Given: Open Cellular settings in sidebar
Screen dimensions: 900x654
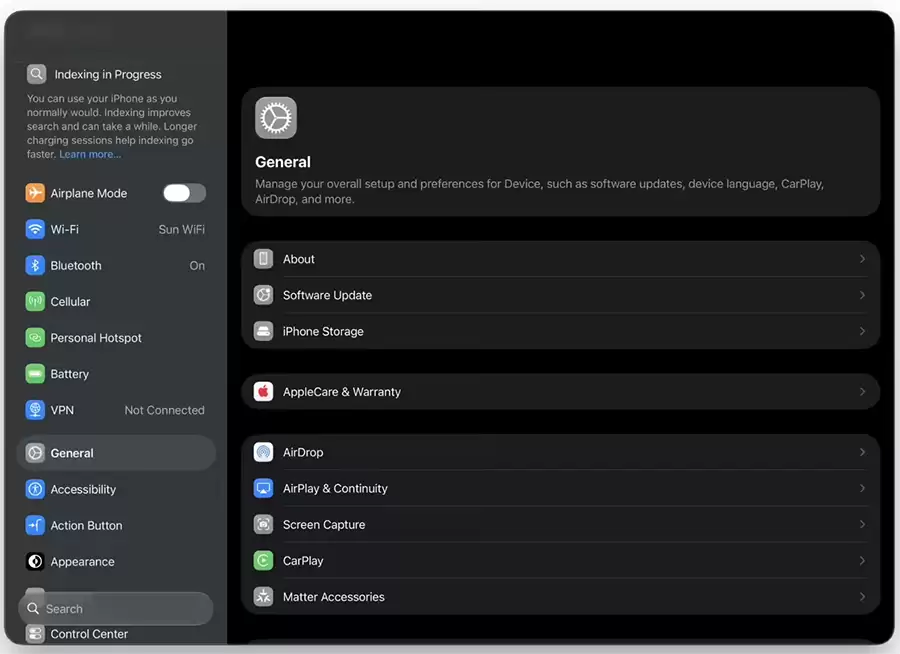Looking at the screenshot, I should click(x=116, y=301).
